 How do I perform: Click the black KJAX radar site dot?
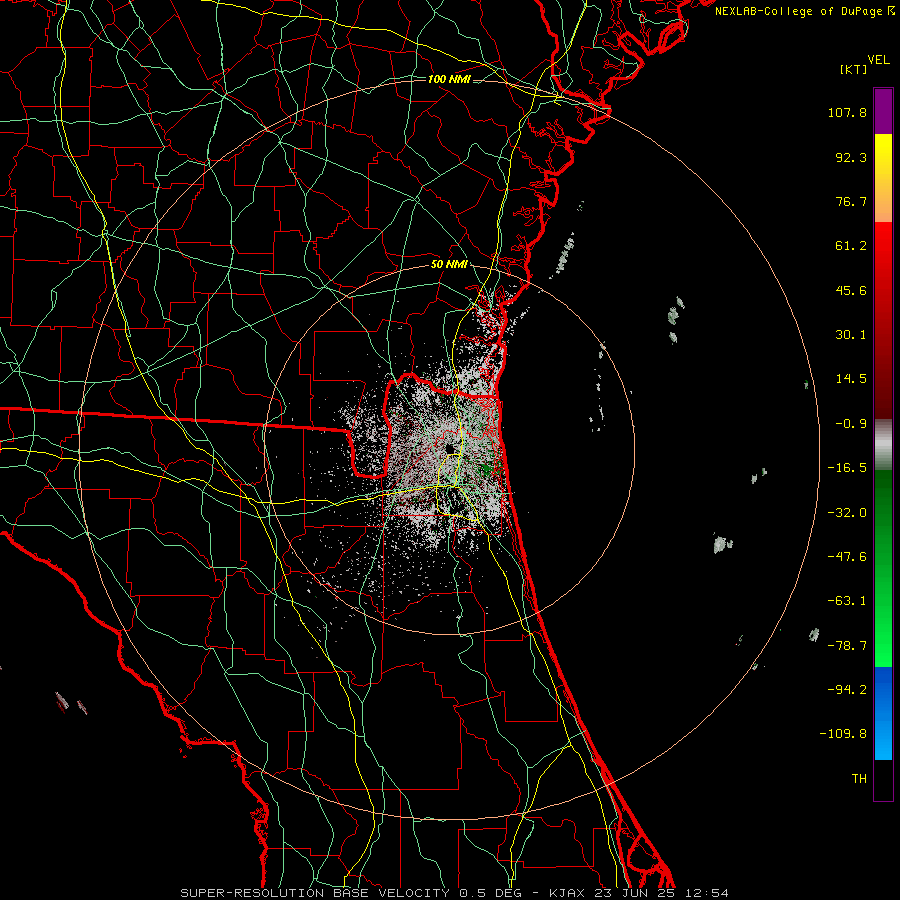click(x=450, y=448)
